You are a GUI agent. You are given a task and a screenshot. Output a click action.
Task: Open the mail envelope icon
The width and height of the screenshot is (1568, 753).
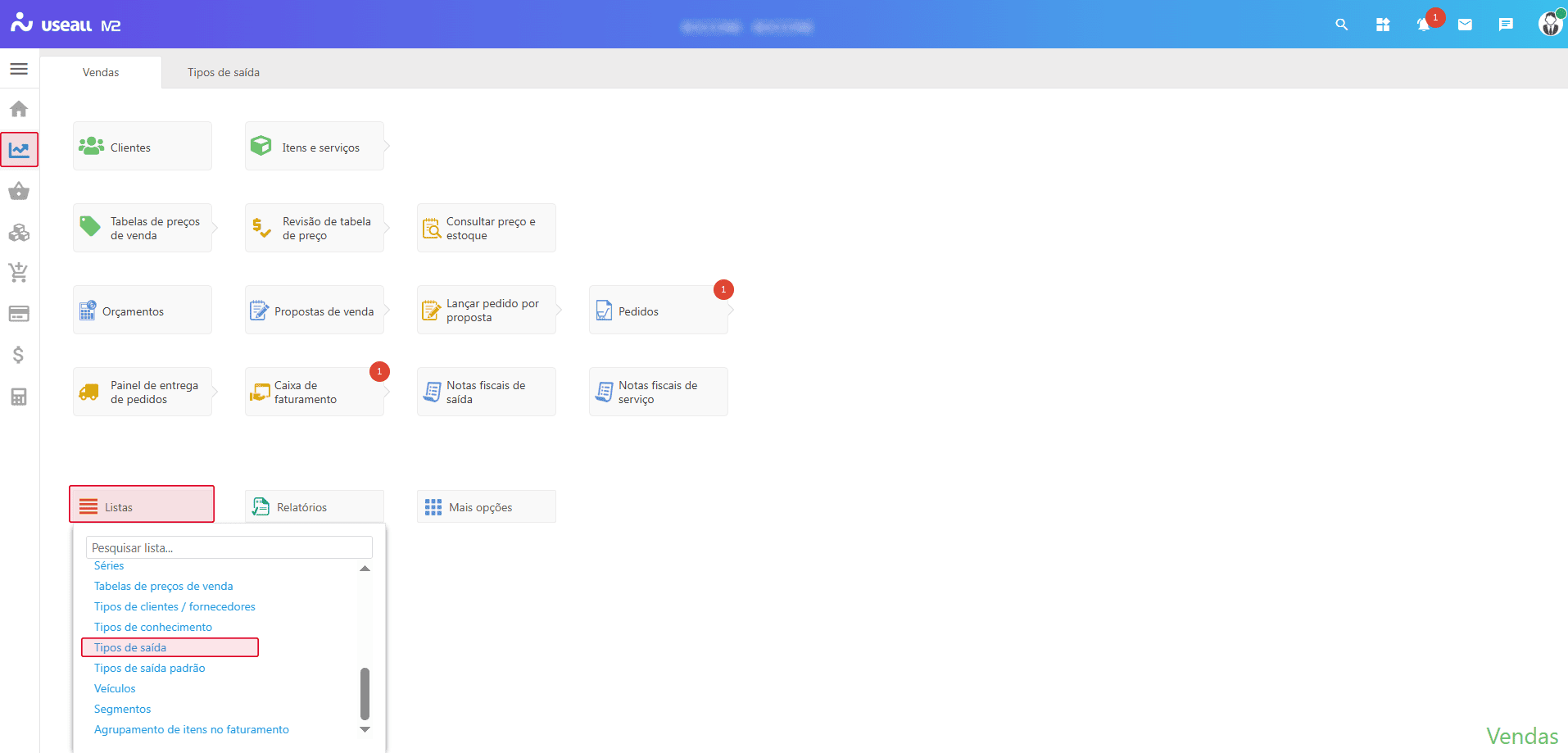[1465, 25]
